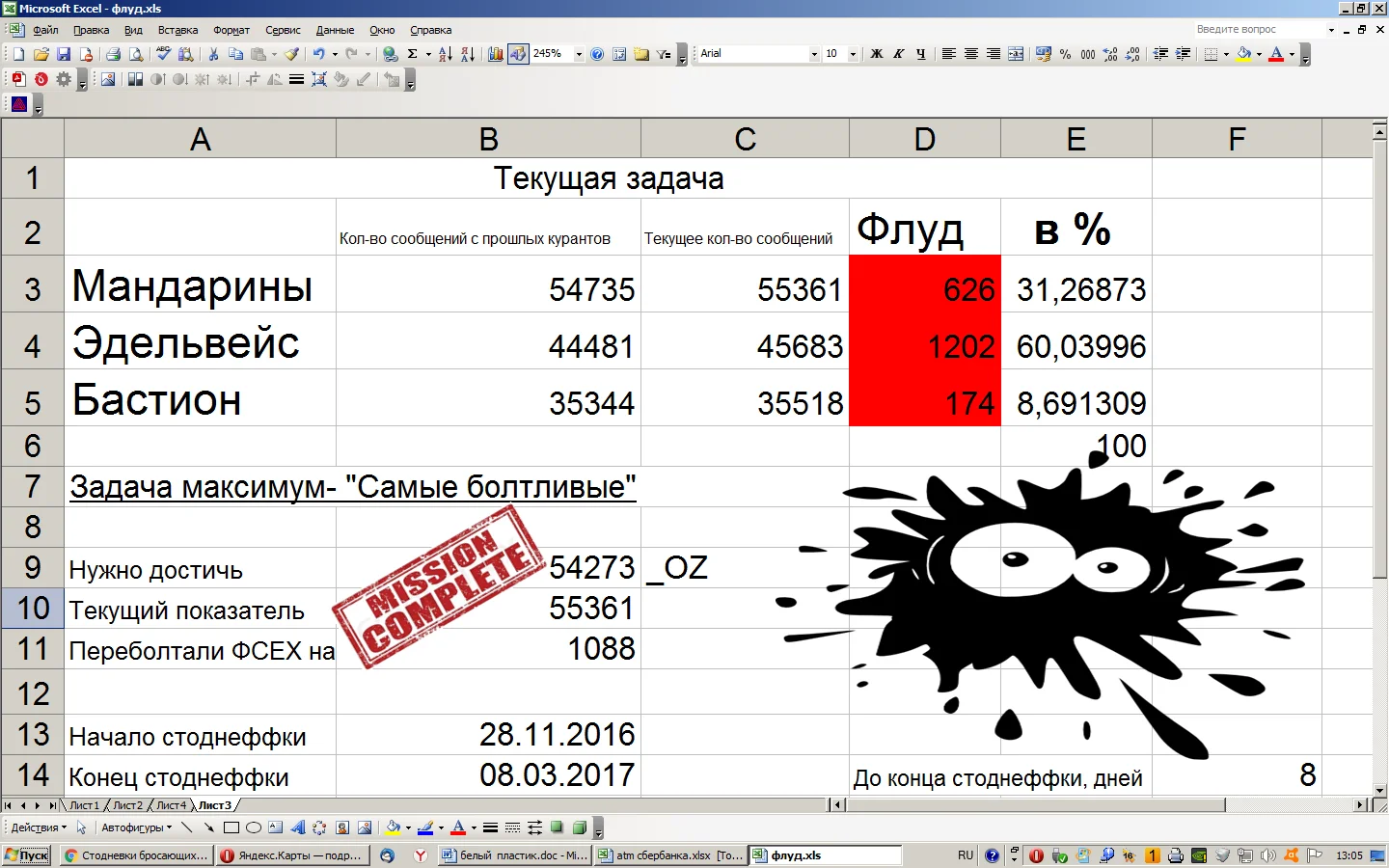Image resolution: width=1389 pixels, height=868 pixels.
Task: Expand the undo history dropdown arrow
Action: coord(335,54)
